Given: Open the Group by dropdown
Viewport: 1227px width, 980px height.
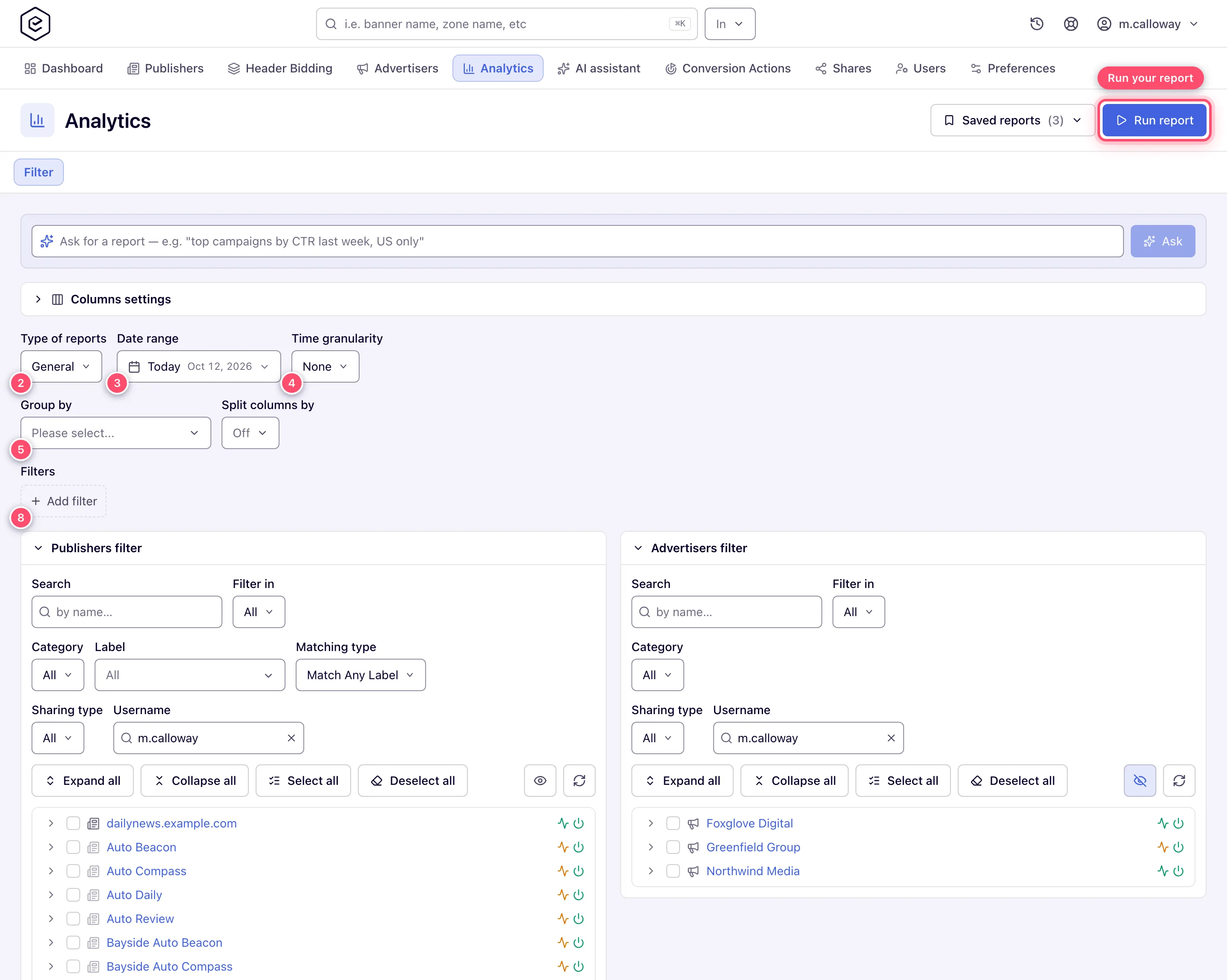Looking at the screenshot, I should point(116,433).
